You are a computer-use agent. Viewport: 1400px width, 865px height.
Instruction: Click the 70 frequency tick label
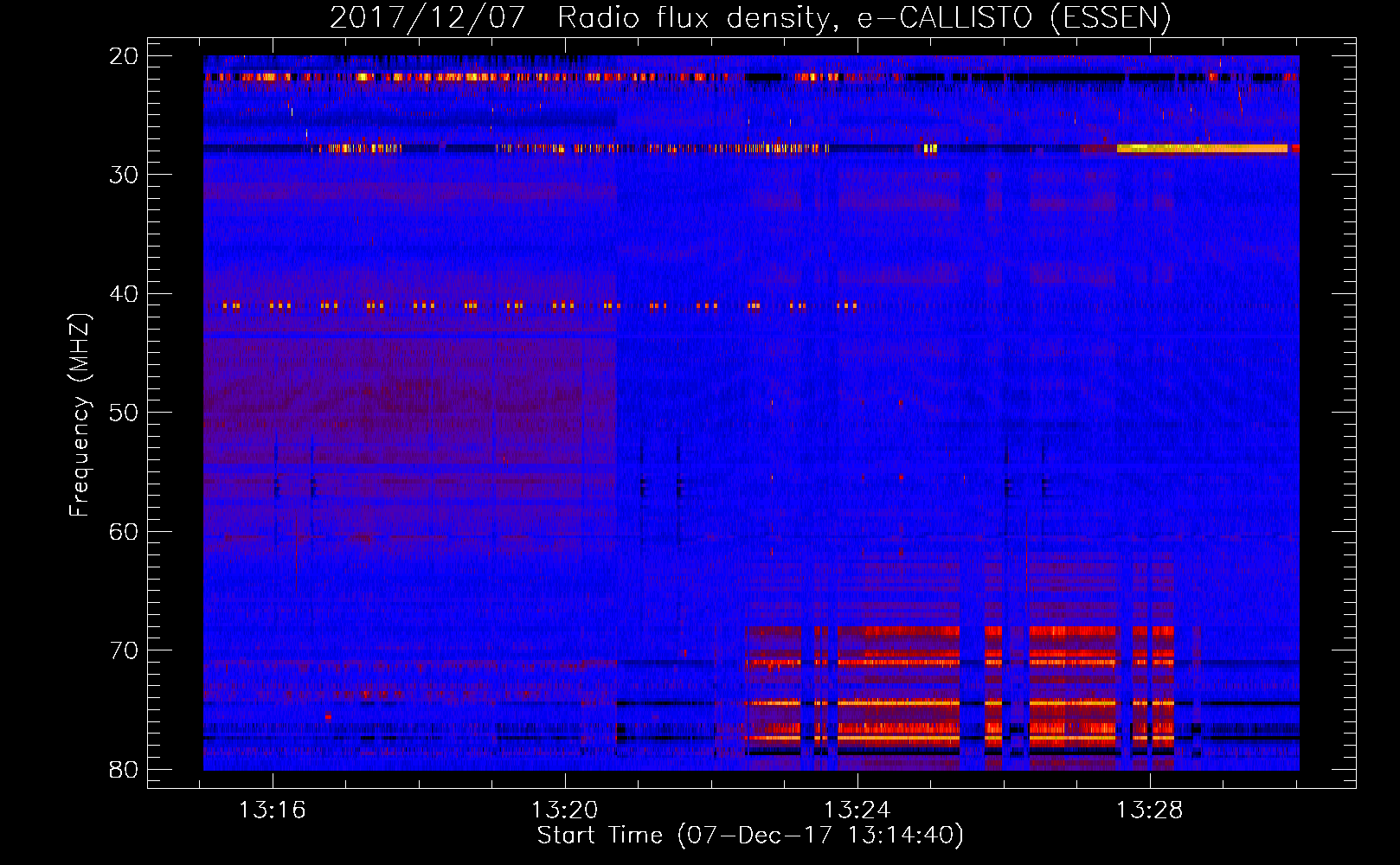pos(124,650)
